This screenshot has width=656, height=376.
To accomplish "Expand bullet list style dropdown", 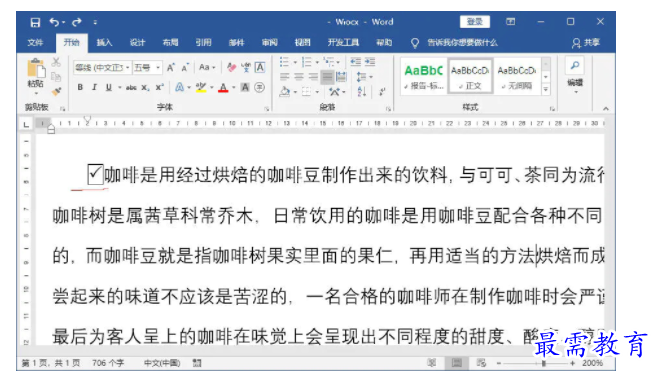I will (x=295, y=62).
